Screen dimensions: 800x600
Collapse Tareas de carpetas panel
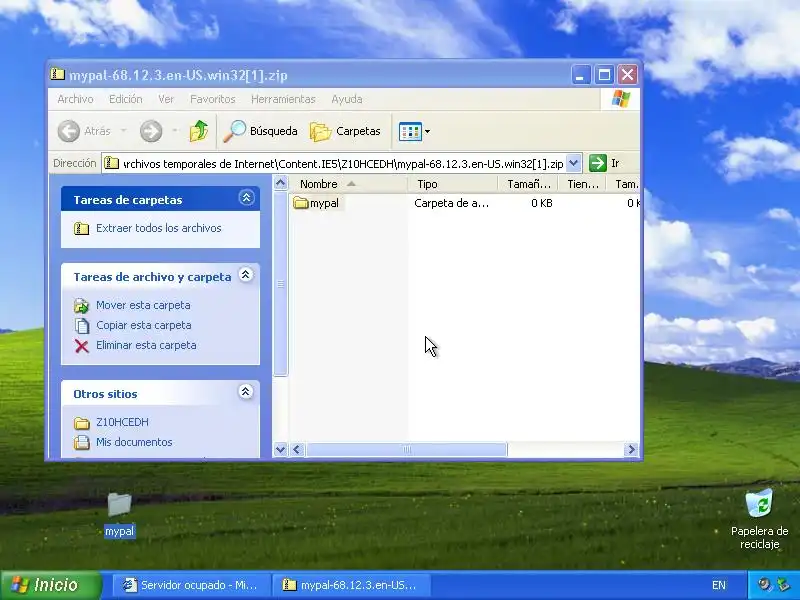click(x=246, y=198)
